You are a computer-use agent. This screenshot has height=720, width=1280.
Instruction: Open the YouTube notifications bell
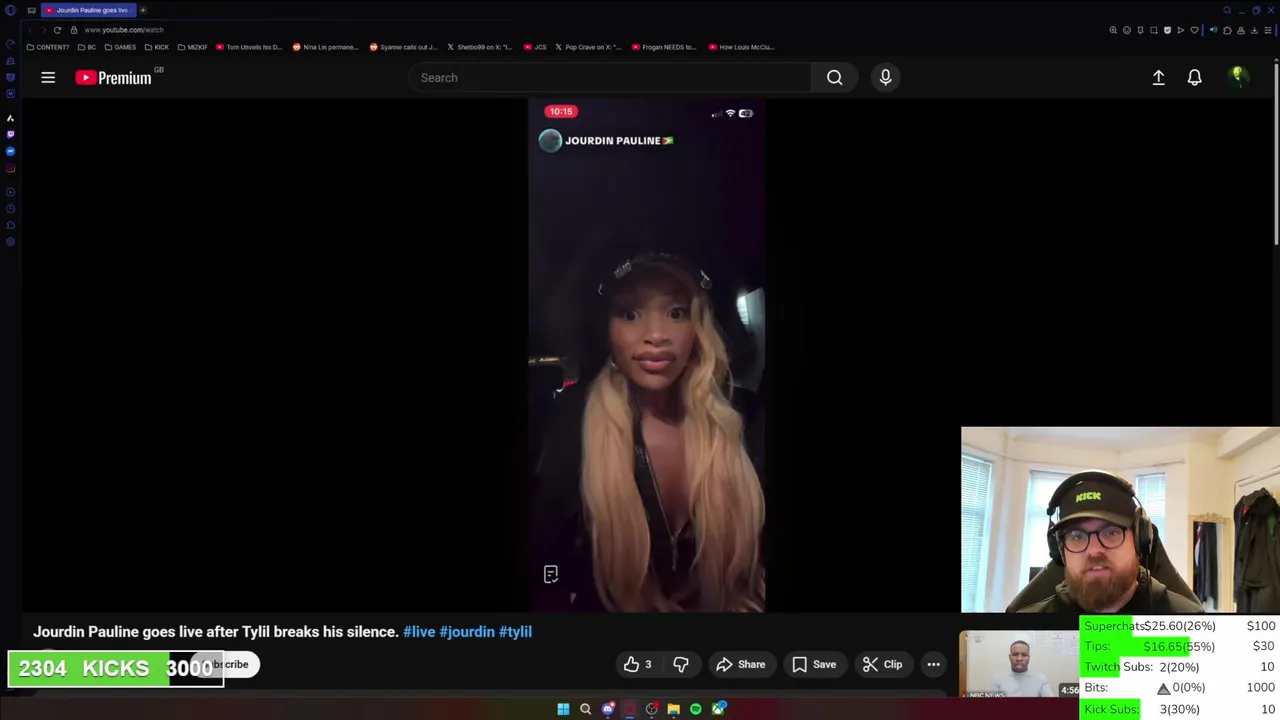pos(1194,77)
